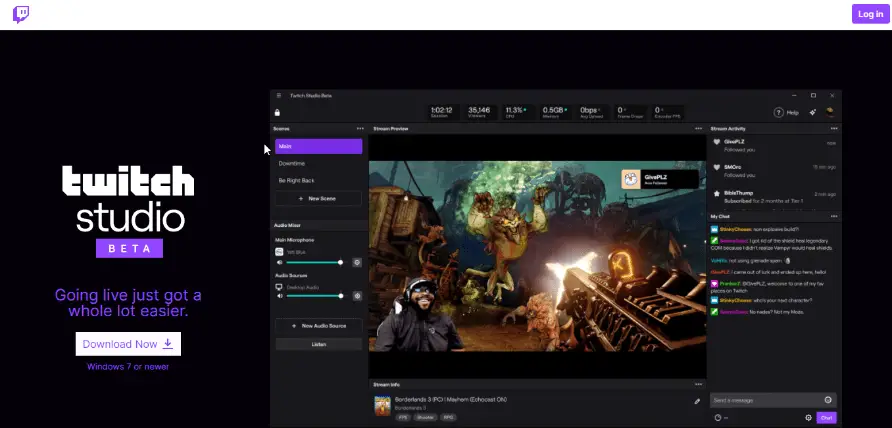The width and height of the screenshot is (892, 428).
Task: Click the RPG tag
Action: tap(448, 417)
